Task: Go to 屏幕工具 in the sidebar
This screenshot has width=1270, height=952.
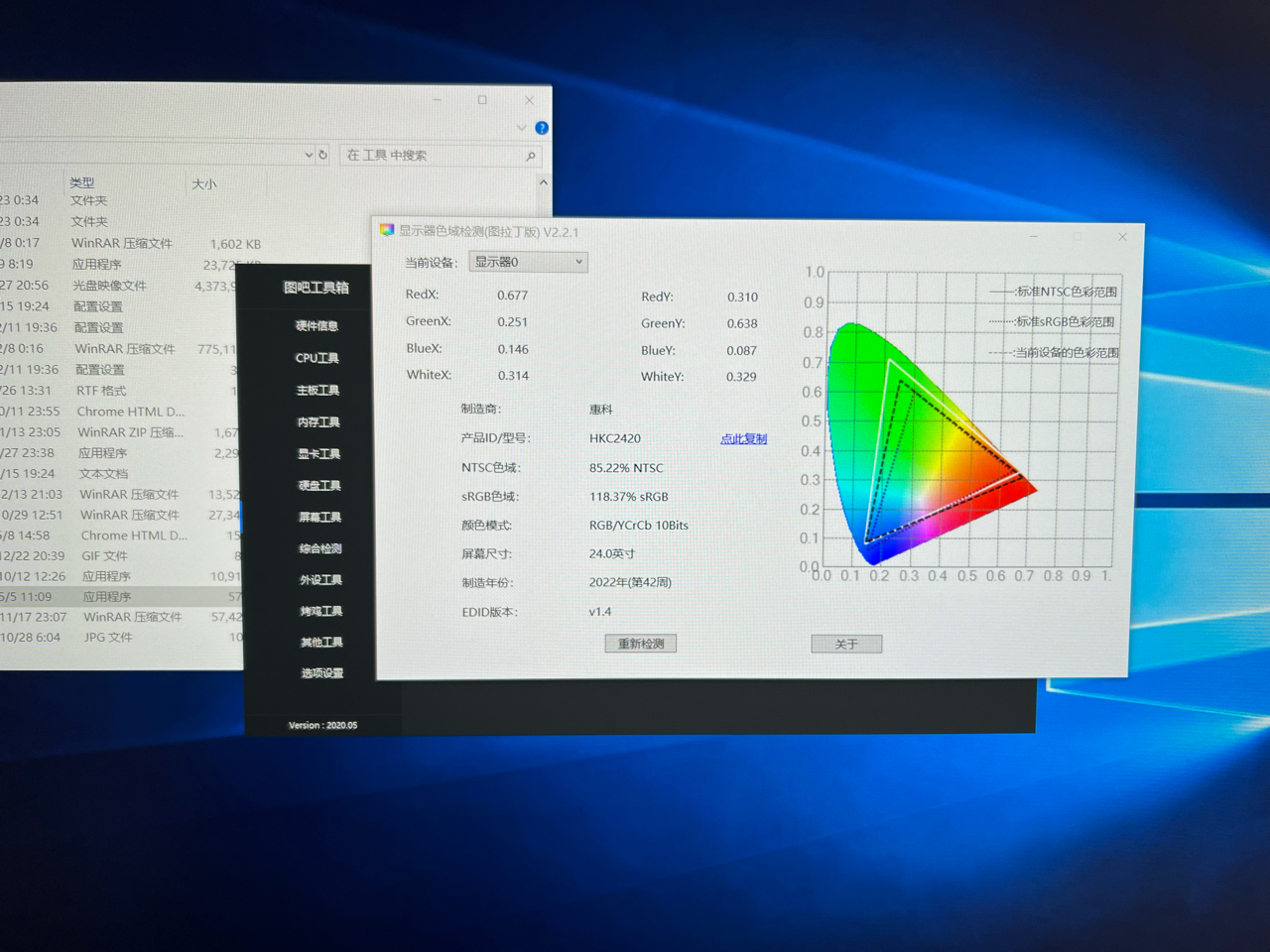Action: [319, 518]
